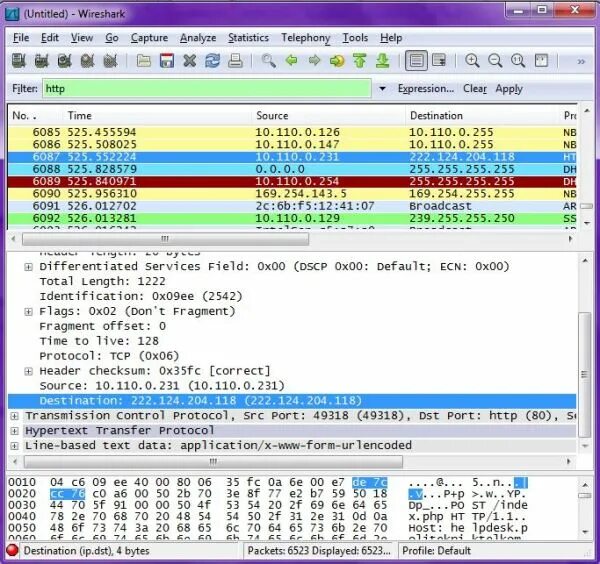Click into the http filter field

tap(207, 89)
